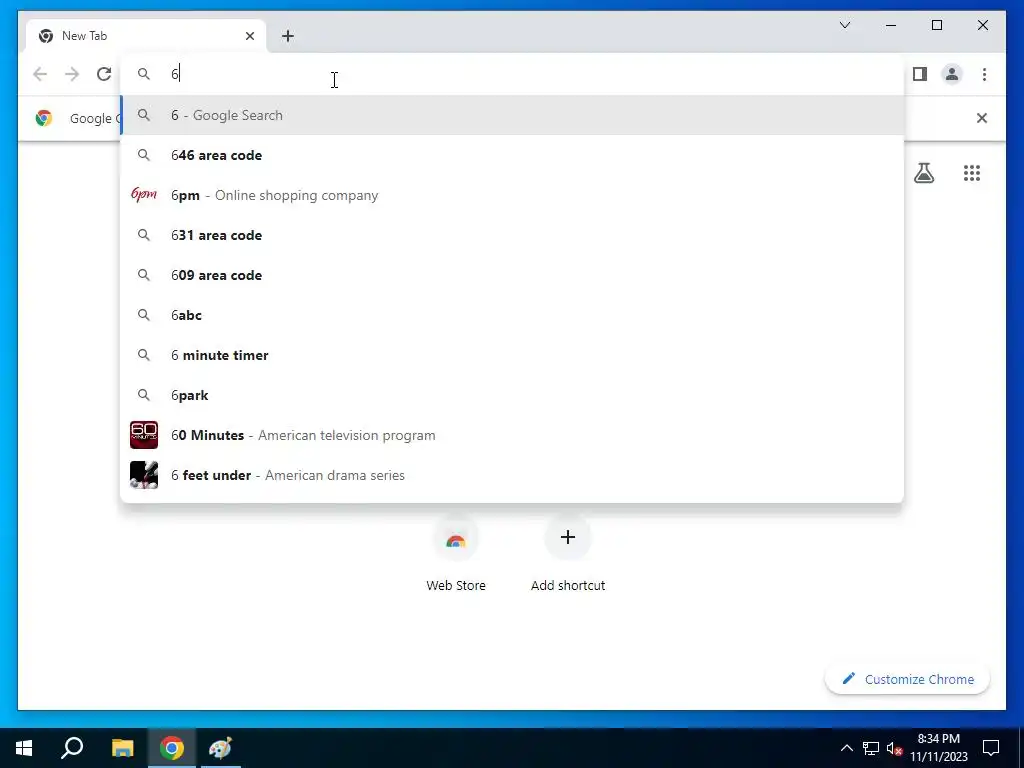
Task: Click the Add shortcut plus icon
Action: pyautogui.click(x=568, y=537)
